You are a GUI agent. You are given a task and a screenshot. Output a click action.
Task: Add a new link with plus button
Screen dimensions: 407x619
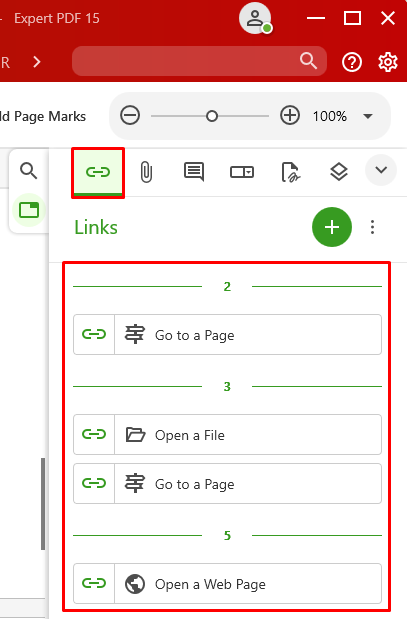pyautogui.click(x=332, y=227)
